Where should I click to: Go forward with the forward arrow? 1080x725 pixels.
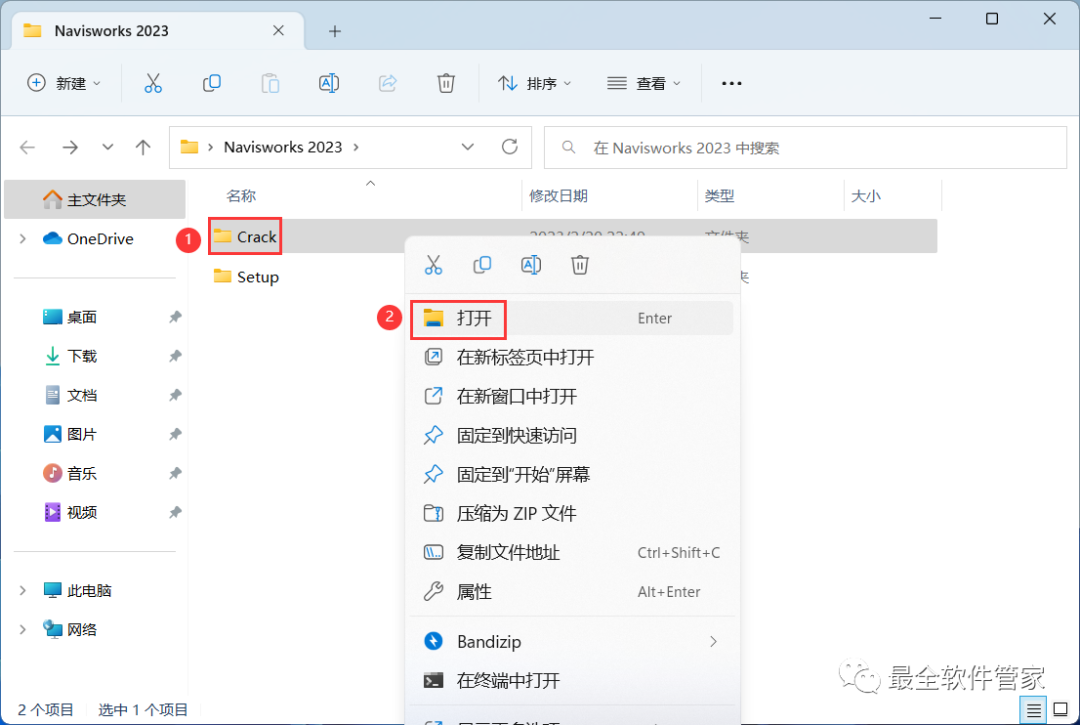click(x=70, y=147)
